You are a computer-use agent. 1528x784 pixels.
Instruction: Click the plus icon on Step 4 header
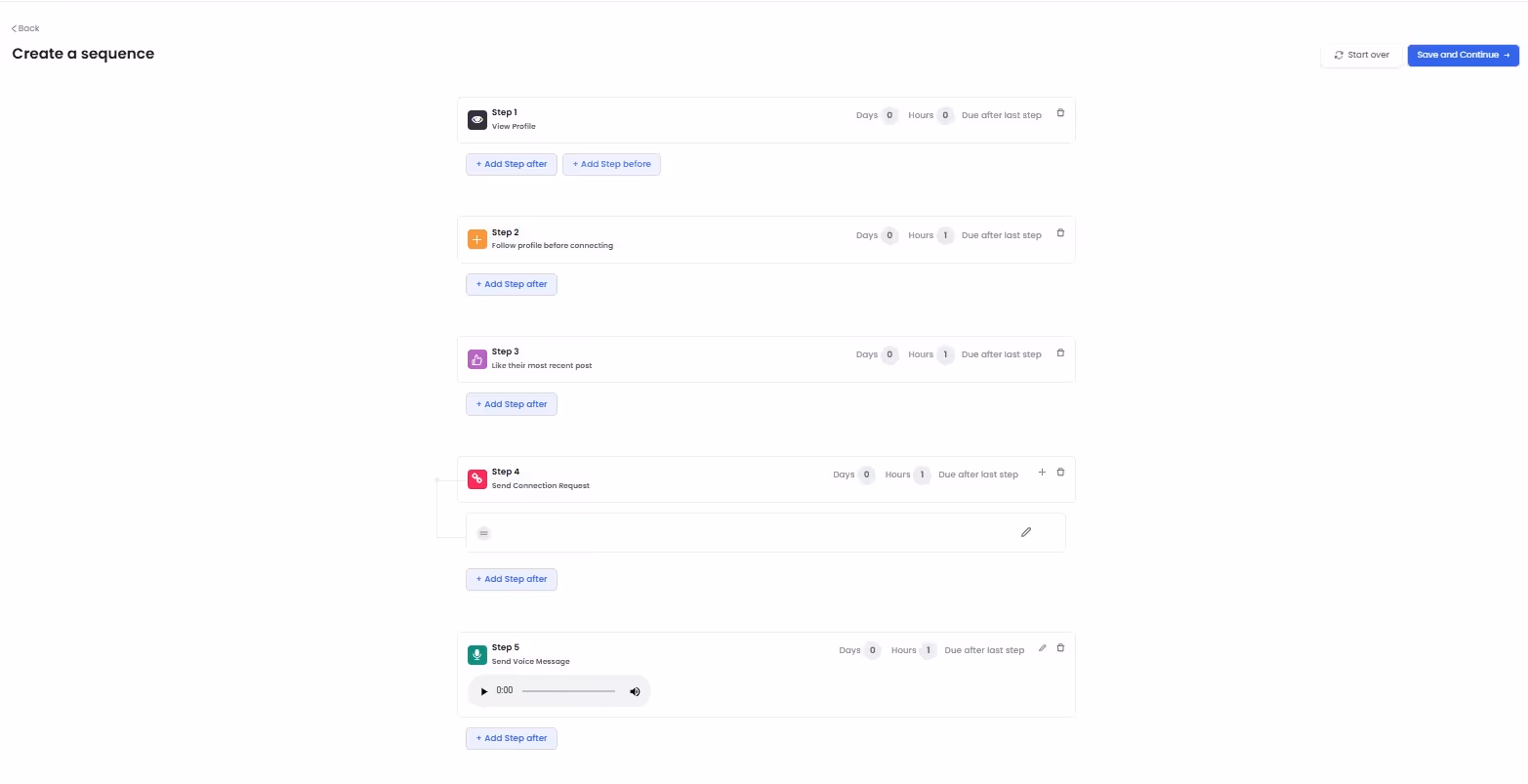point(1042,473)
